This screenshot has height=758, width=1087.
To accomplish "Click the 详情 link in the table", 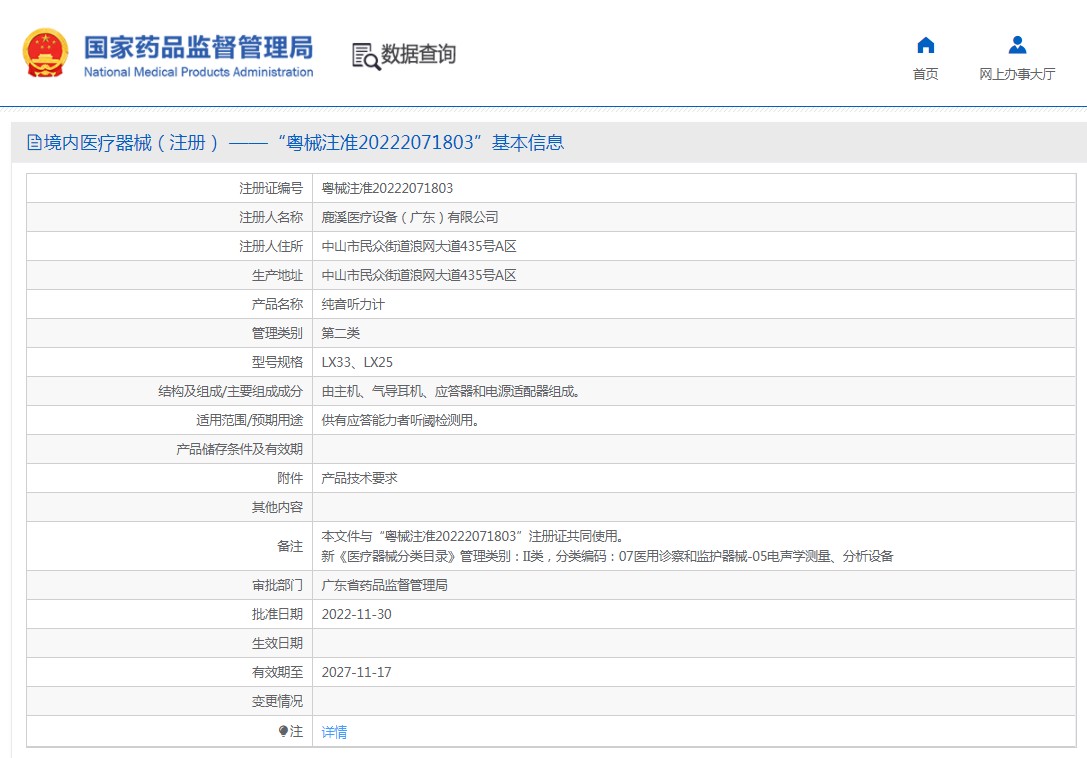I will 334,732.
